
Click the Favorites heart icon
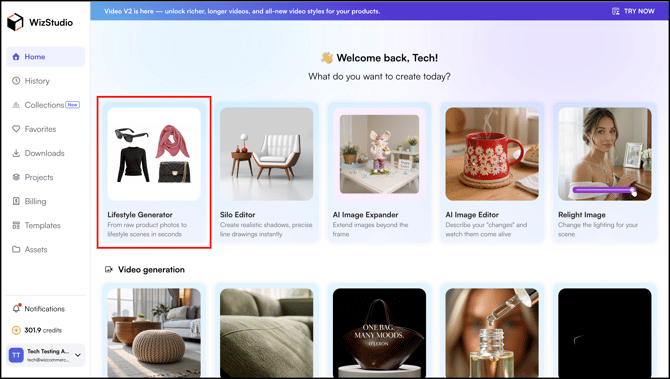coord(16,129)
